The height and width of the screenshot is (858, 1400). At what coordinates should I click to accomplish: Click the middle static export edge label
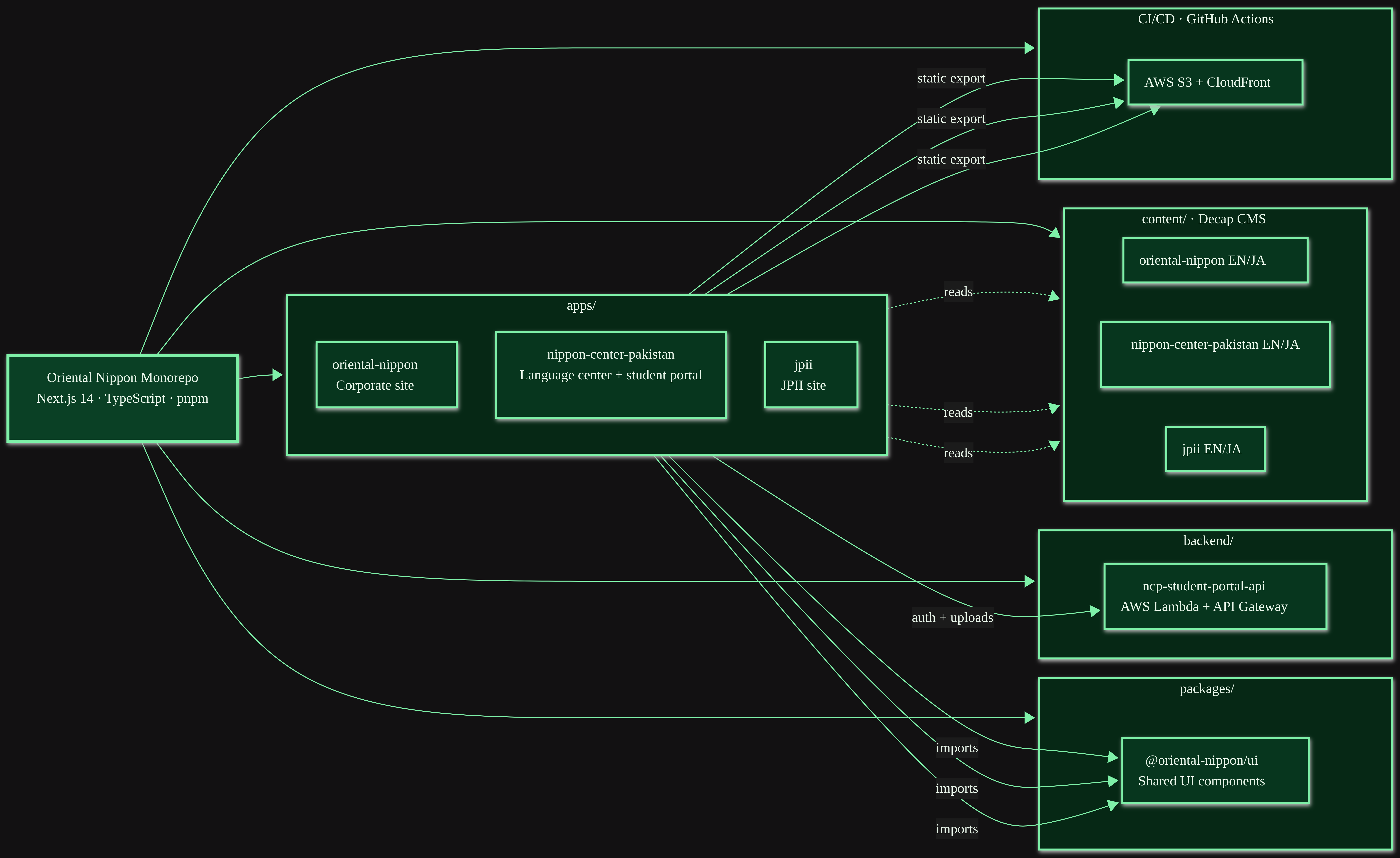click(x=951, y=119)
